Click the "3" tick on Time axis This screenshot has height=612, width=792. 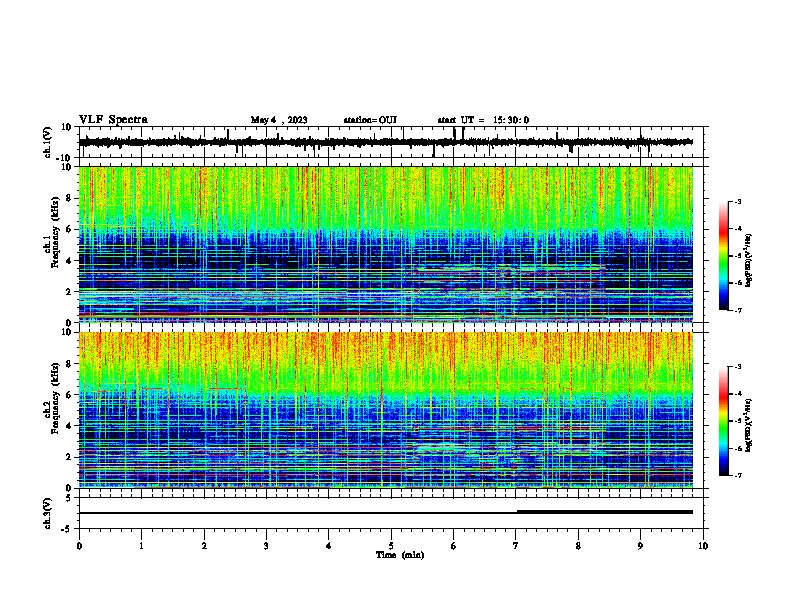point(266,546)
